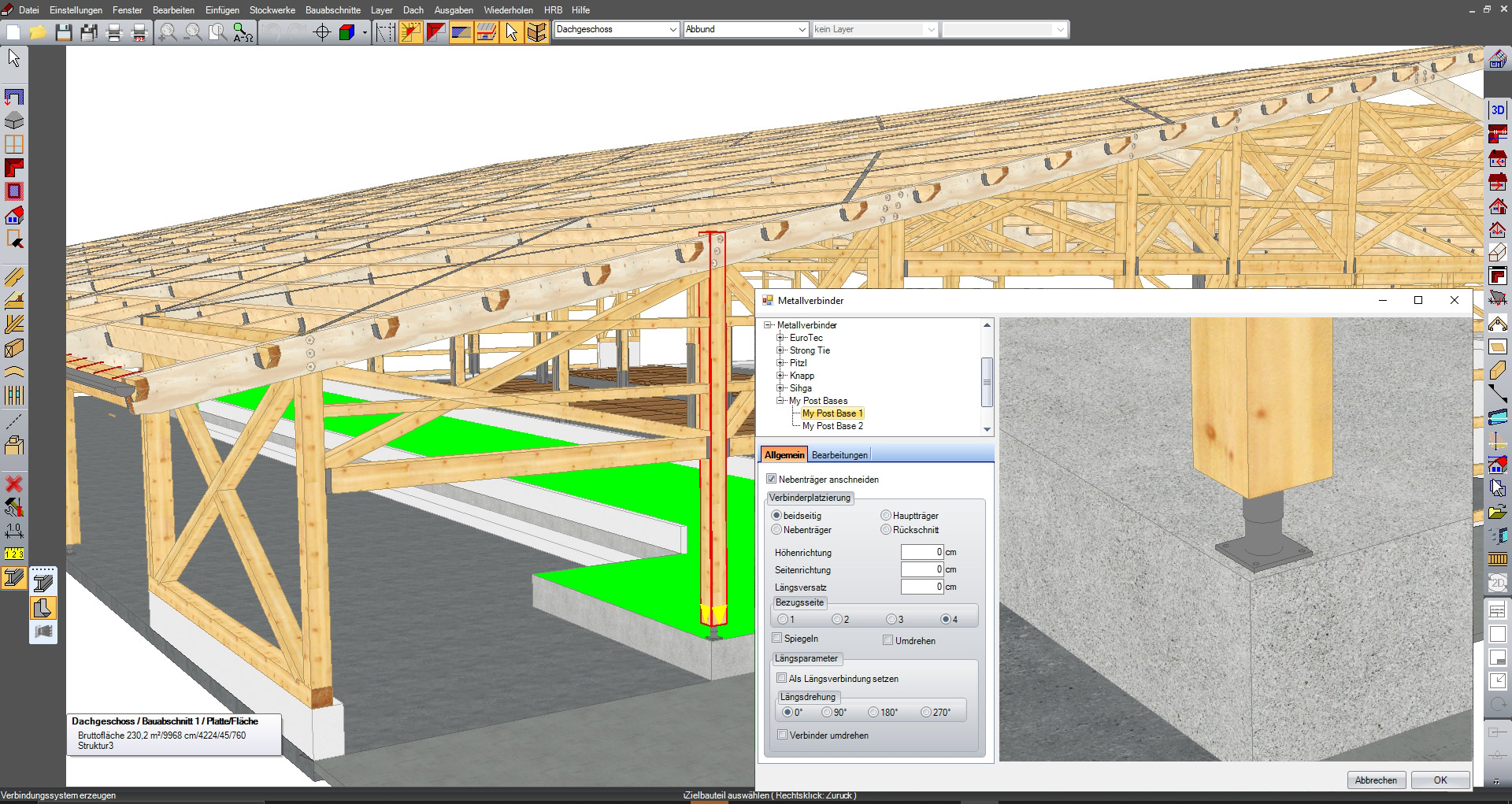This screenshot has width=1512, height=804.
Task: Click into the Höhenrichtung input field
Action: 921,552
